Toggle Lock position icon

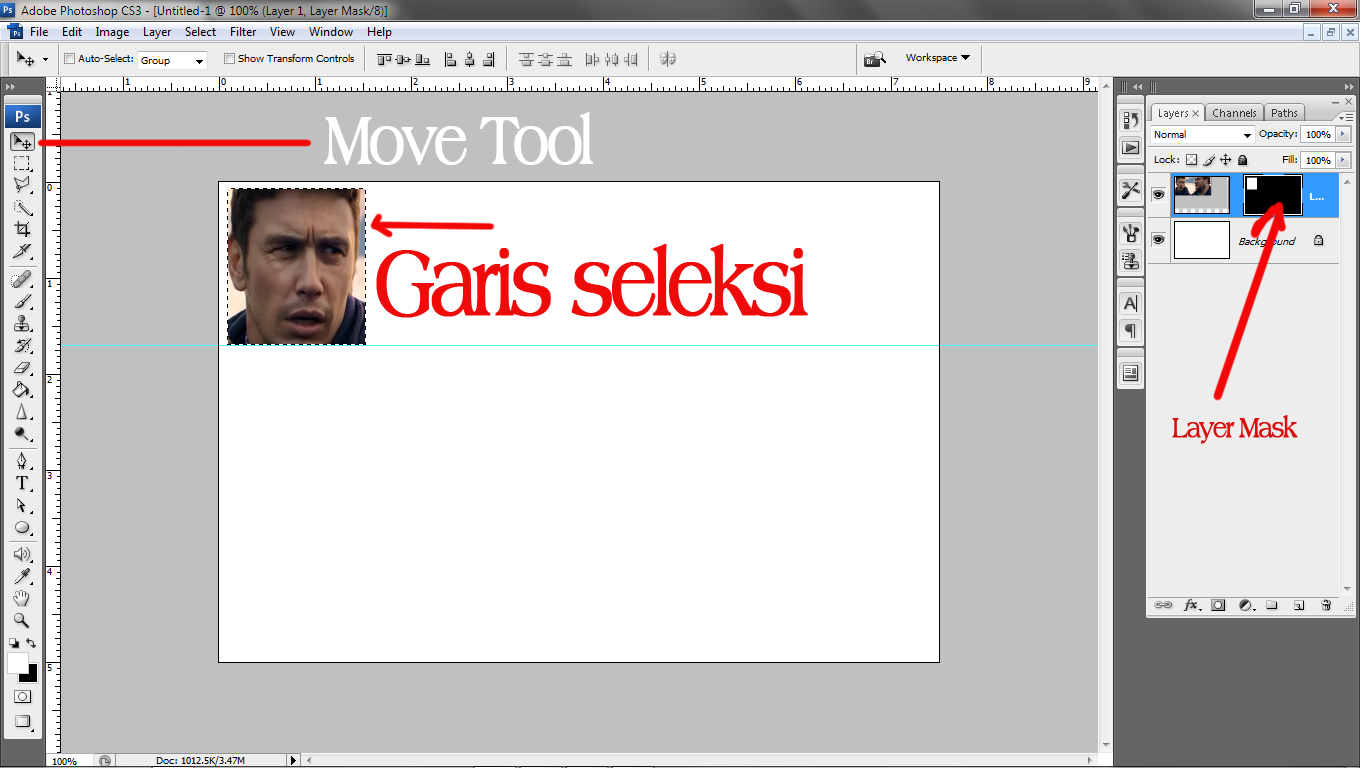(1226, 160)
